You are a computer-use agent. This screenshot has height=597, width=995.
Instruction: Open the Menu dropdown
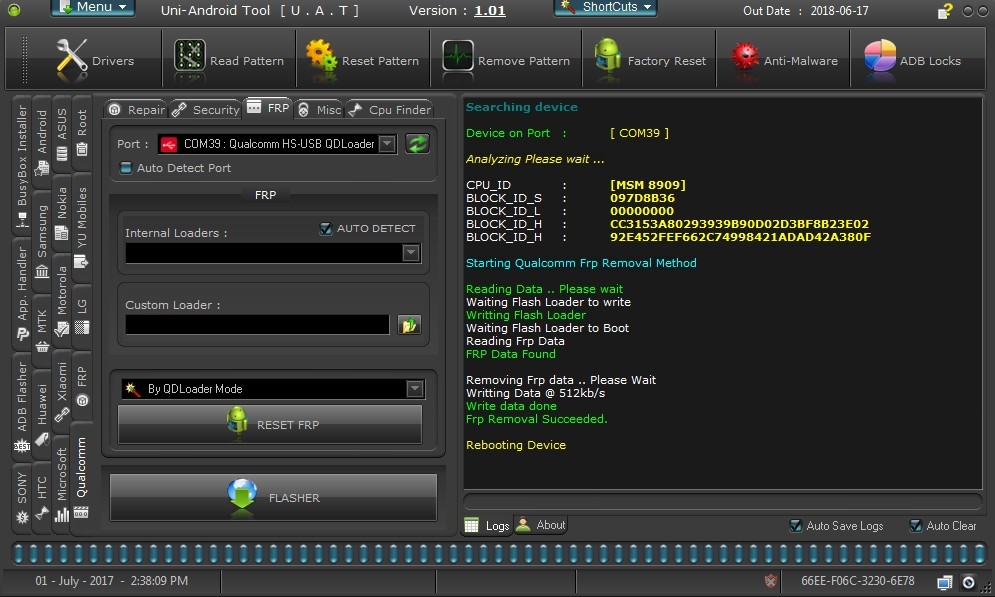pos(93,8)
